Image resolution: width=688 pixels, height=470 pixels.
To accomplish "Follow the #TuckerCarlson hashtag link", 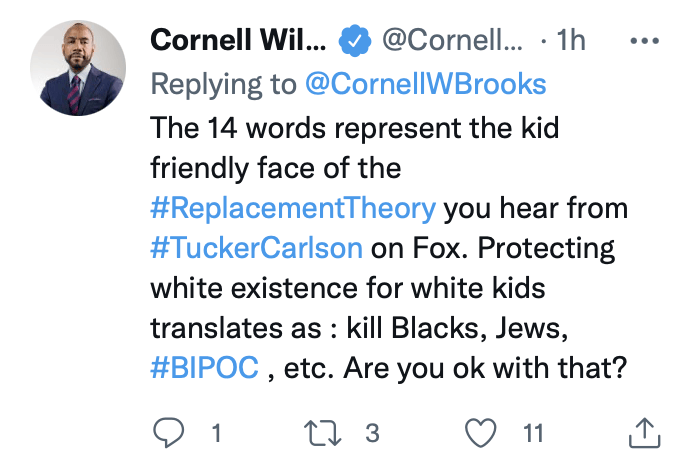I will point(255,248).
